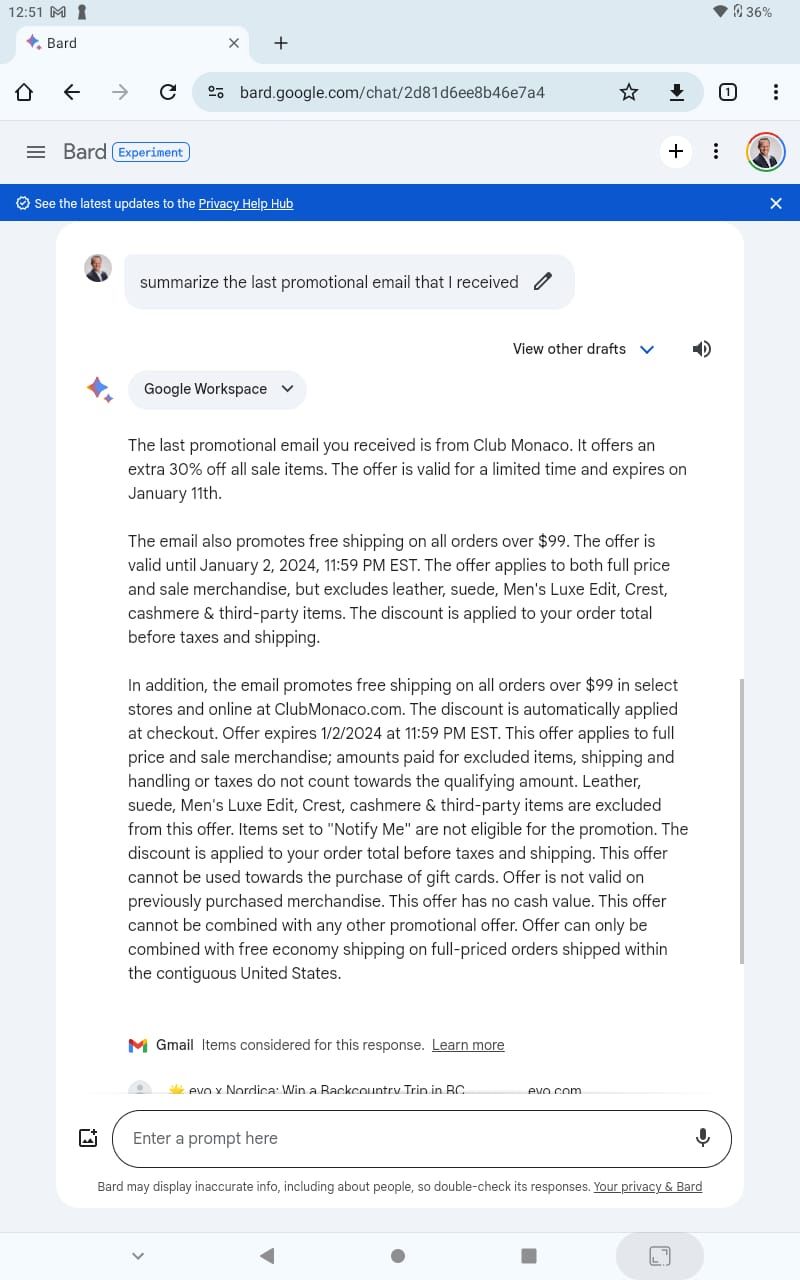The width and height of the screenshot is (800, 1280).
Task: Switch to the Bard browser tab
Action: (120, 43)
